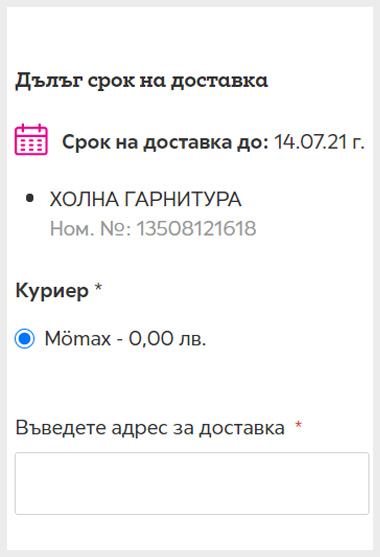Click the 'Ном. №:' prefix text
The width and height of the screenshot is (380, 557).
pyautogui.click(x=91, y=228)
